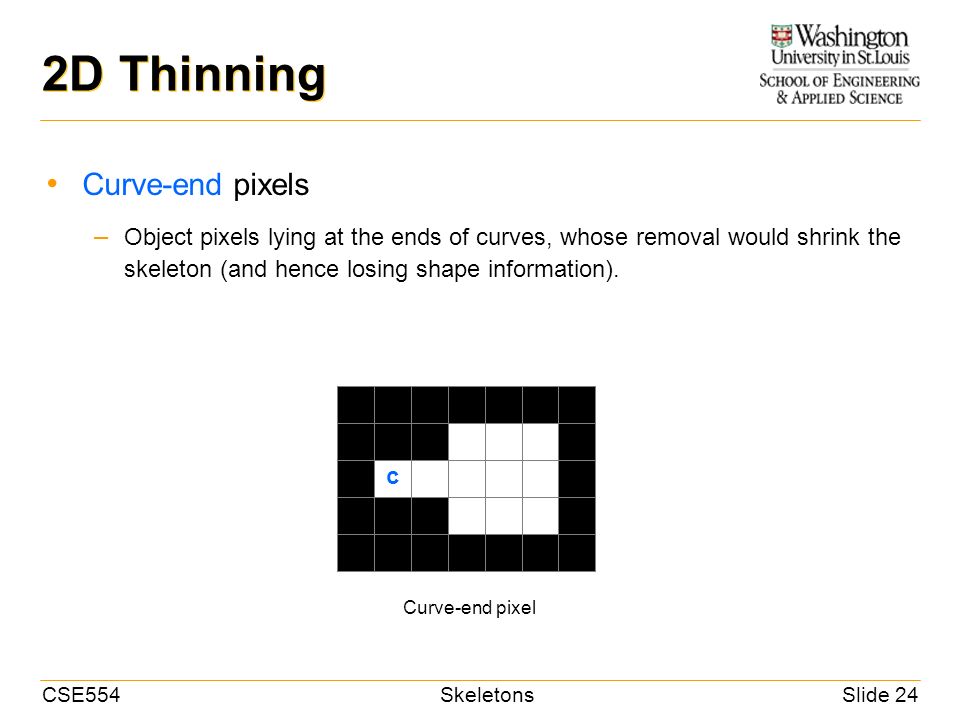Click the orange dash before Object pixels
This screenshot has width=960, height=720.
101,238
